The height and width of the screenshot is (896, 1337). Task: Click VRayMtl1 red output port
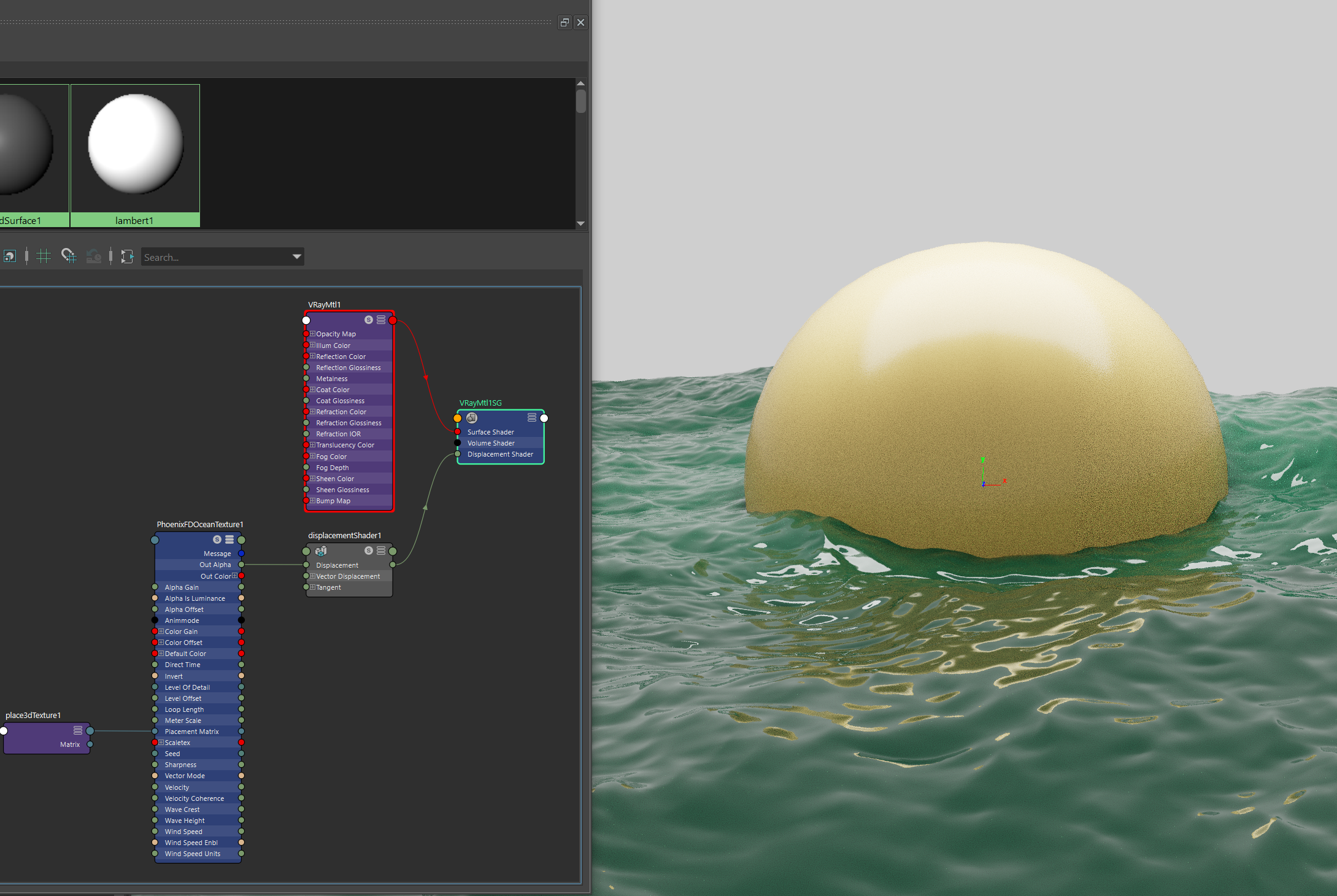point(393,320)
